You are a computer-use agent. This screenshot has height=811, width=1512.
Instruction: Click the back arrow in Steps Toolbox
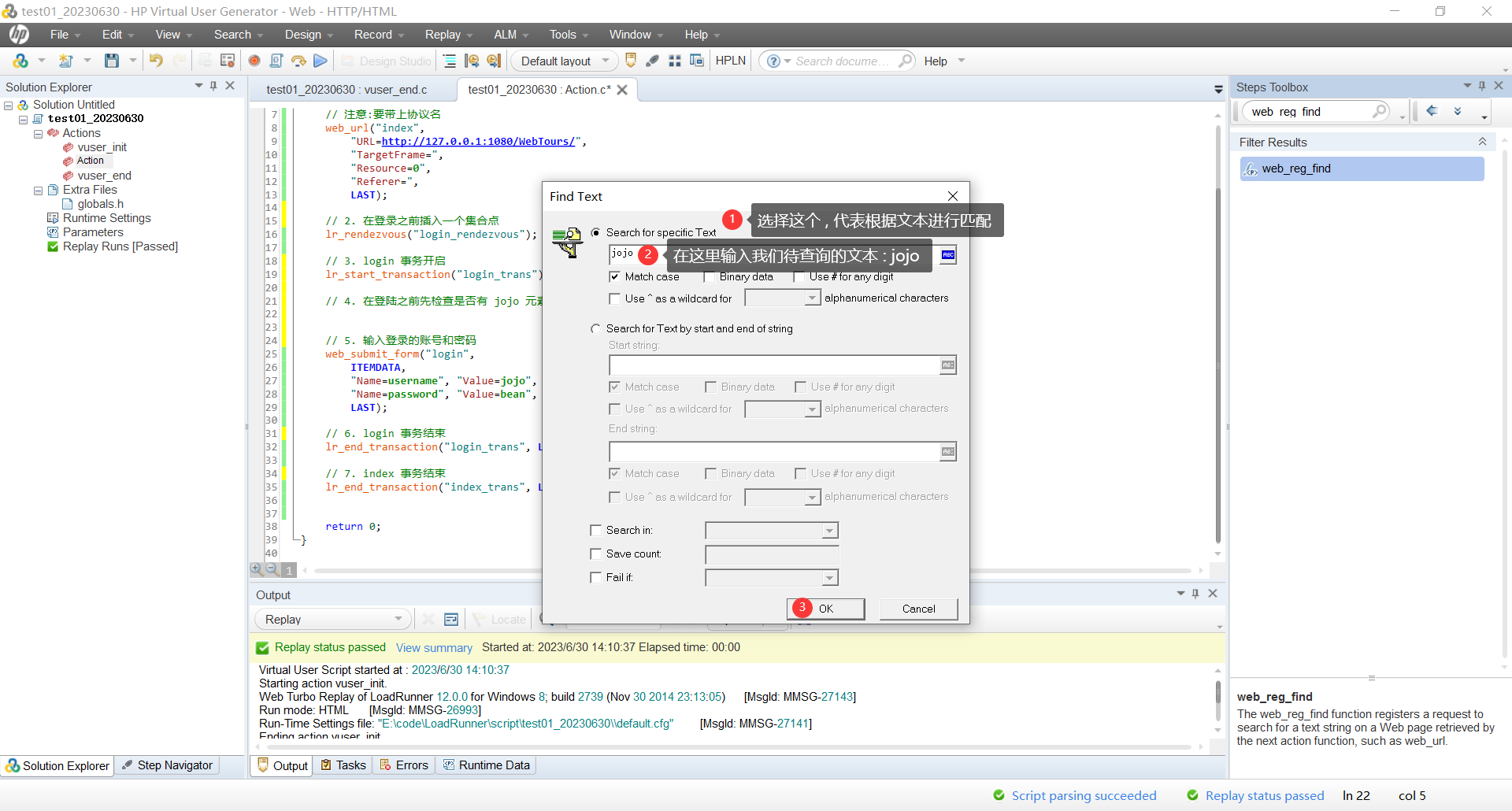1432,111
